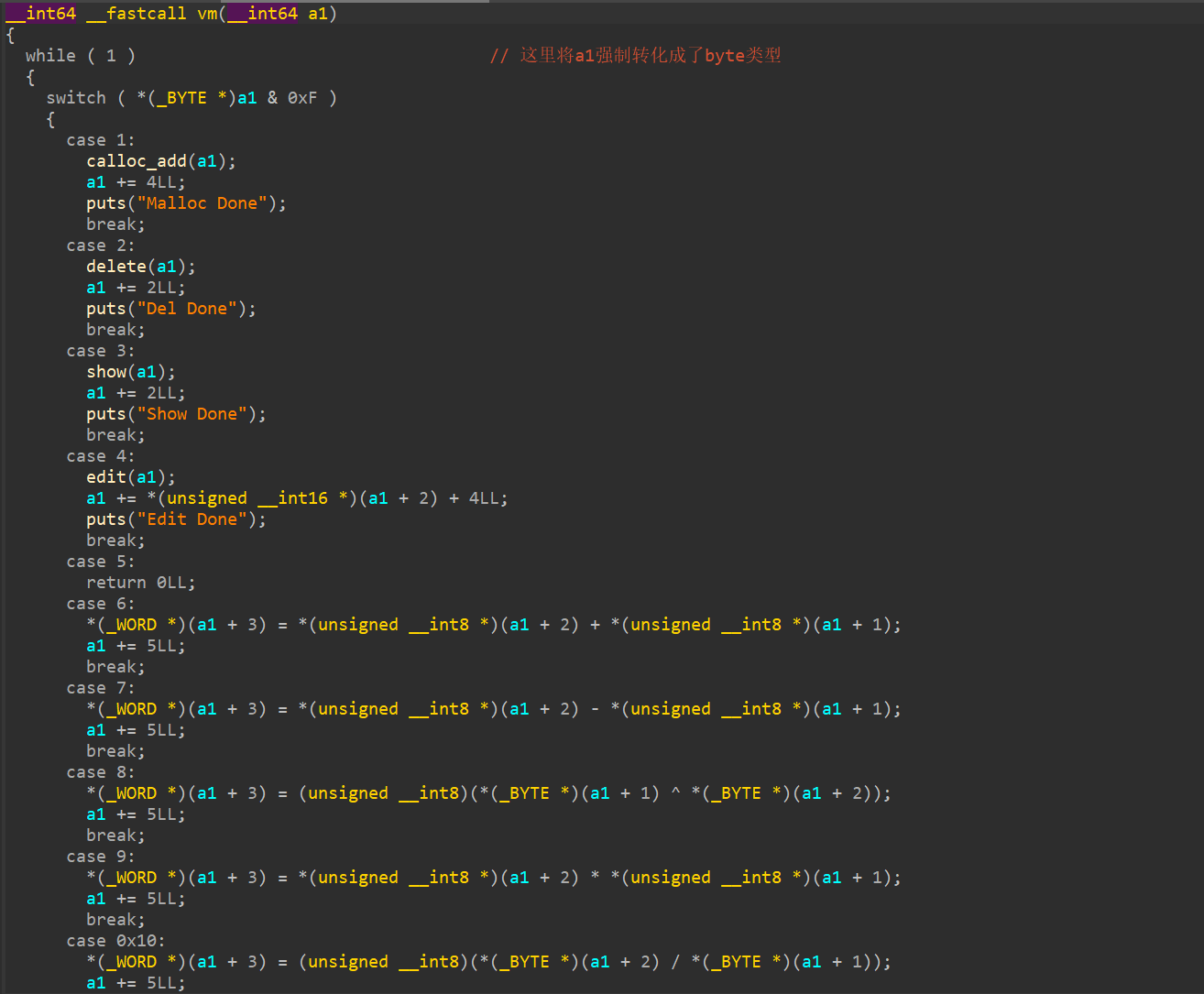Click the 'case 4:' label
Viewport: 1204px width, 994px height.
[101, 456]
